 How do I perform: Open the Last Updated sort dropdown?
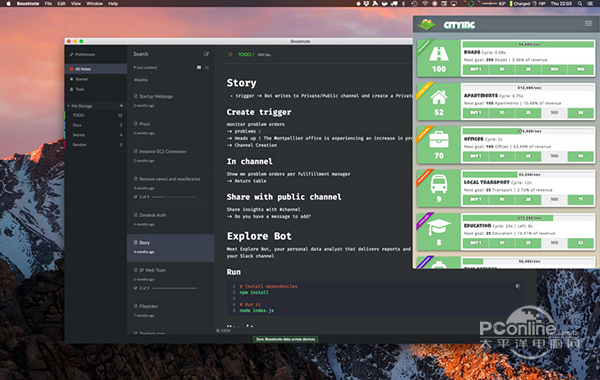pos(145,67)
